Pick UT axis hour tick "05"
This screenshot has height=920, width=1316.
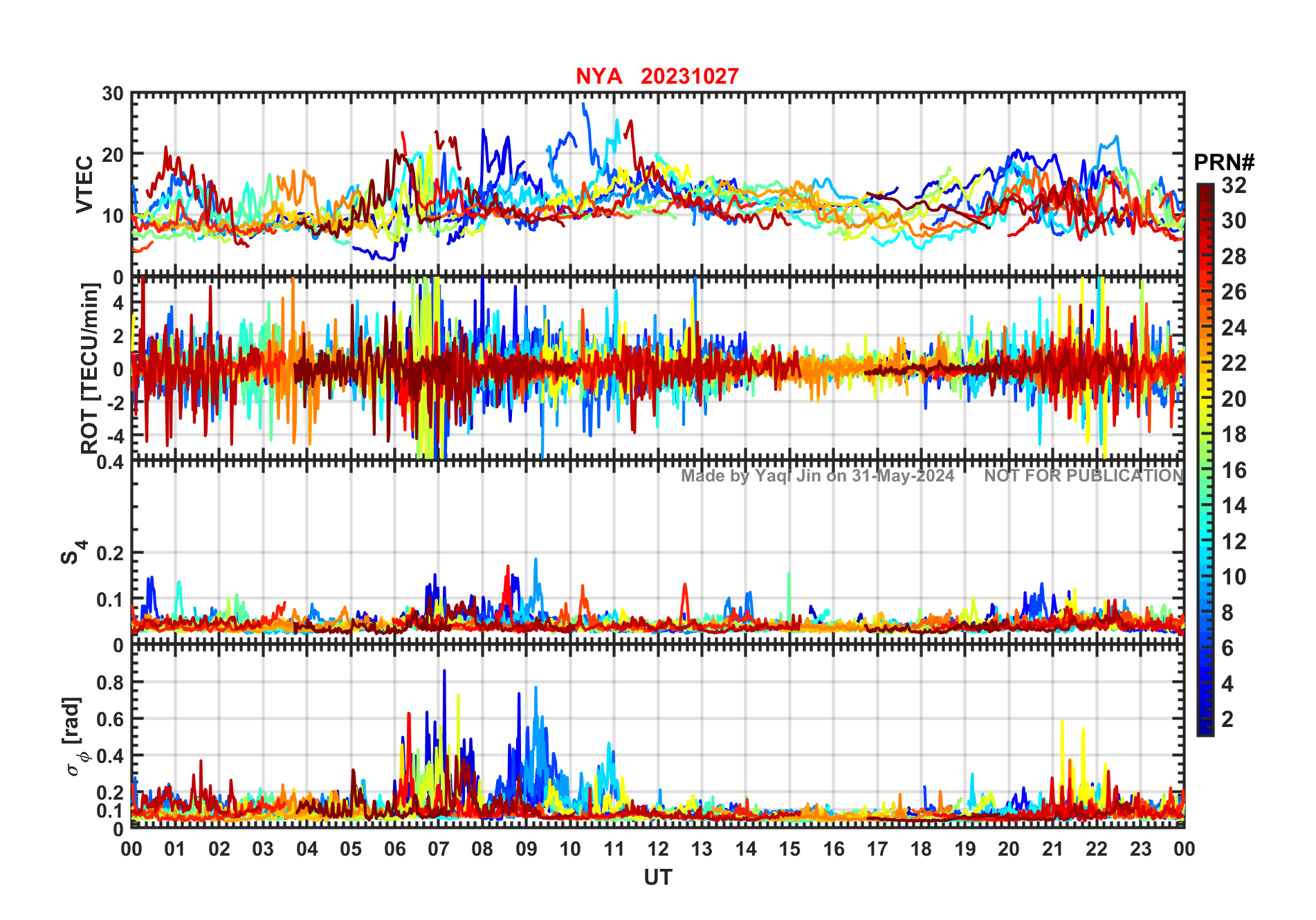[351, 849]
